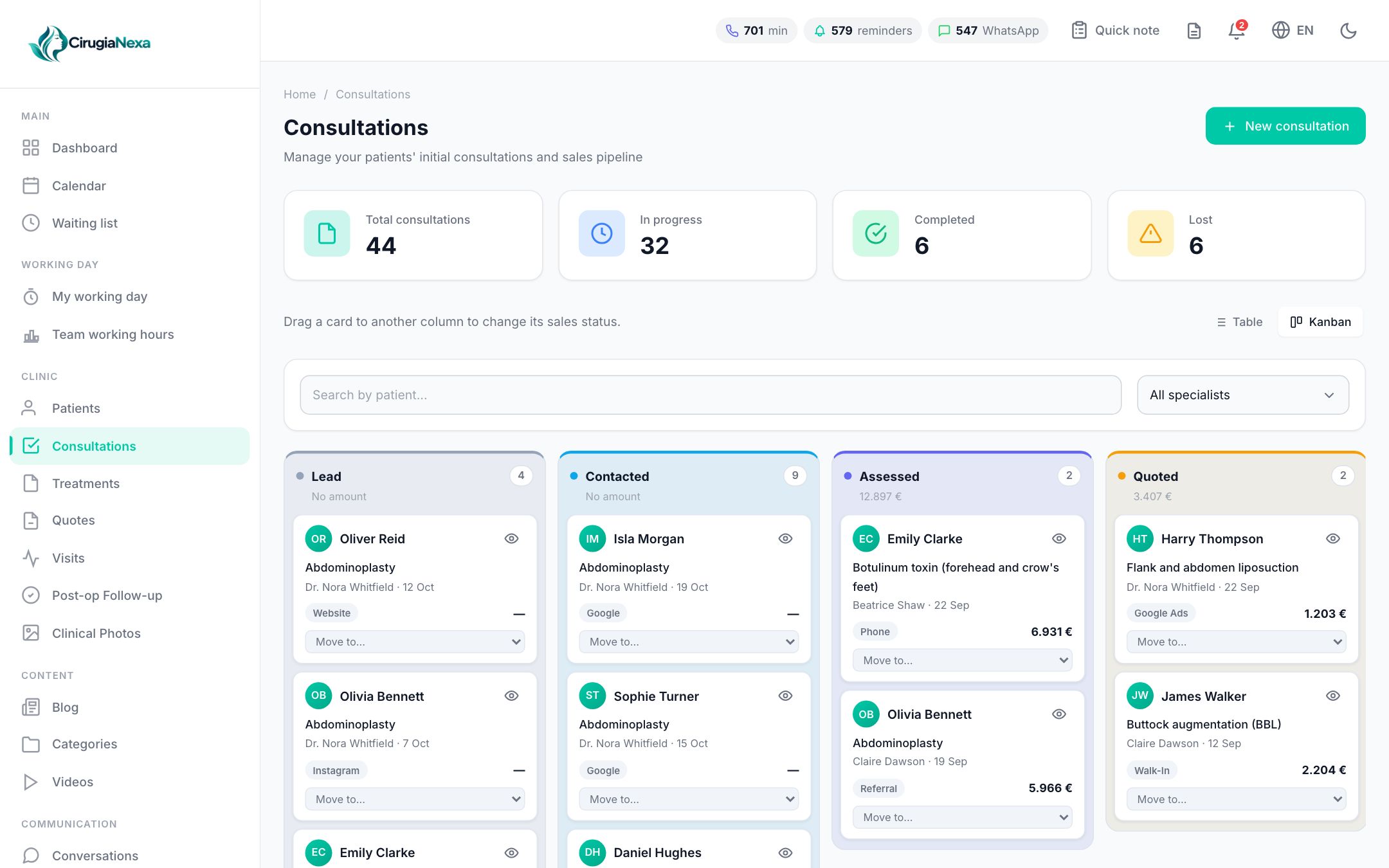View Isla Morgan card via eye icon
The height and width of the screenshot is (868, 1389).
pyautogui.click(x=785, y=539)
